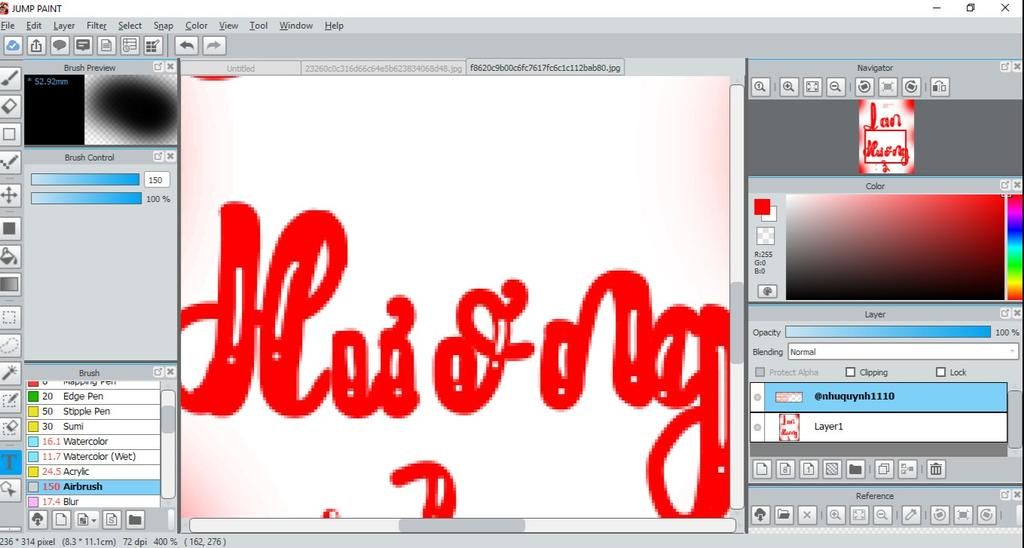Open the File menu
Image resolution: width=1024 pixels, height=548 pixels.
(x=8, y=25)
